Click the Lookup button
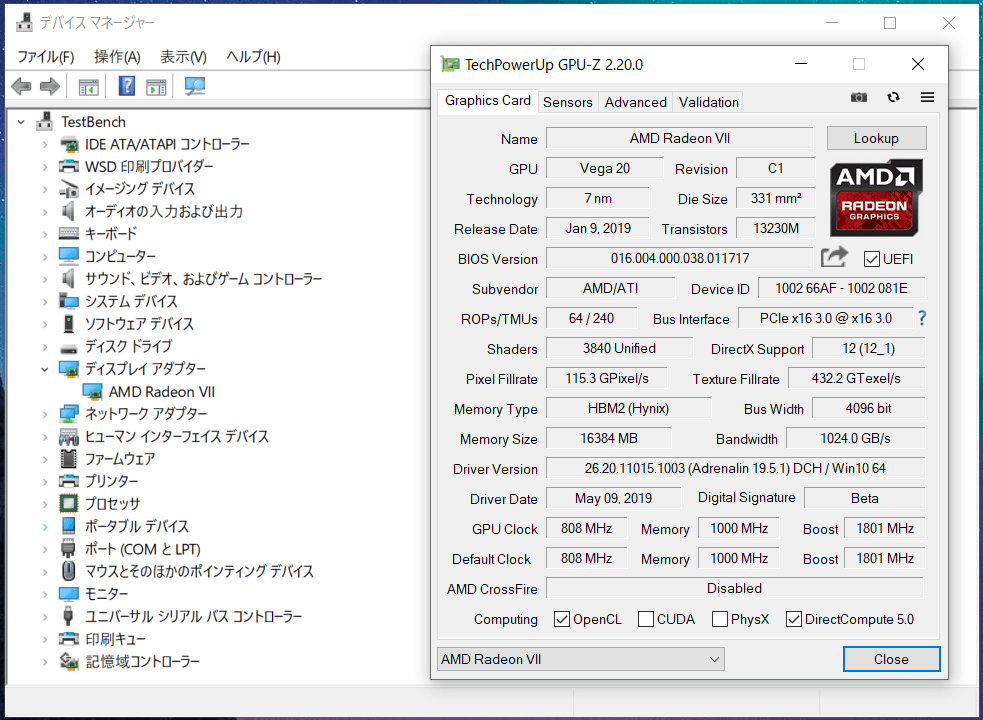Image resolution: width=983 pixels, height=720 pixels. click(876, 138)
